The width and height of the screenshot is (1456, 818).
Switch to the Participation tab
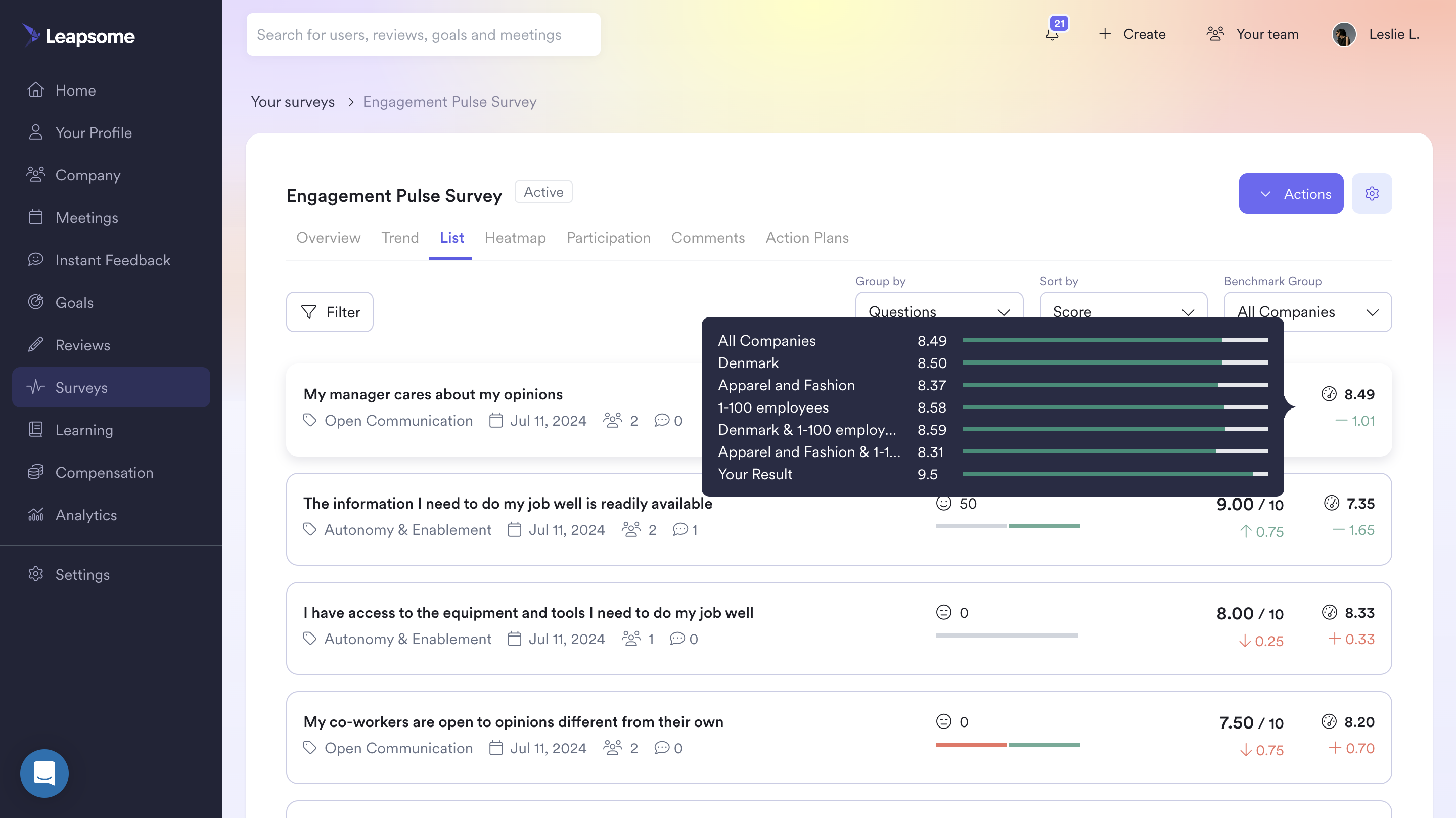pos(608,238)
